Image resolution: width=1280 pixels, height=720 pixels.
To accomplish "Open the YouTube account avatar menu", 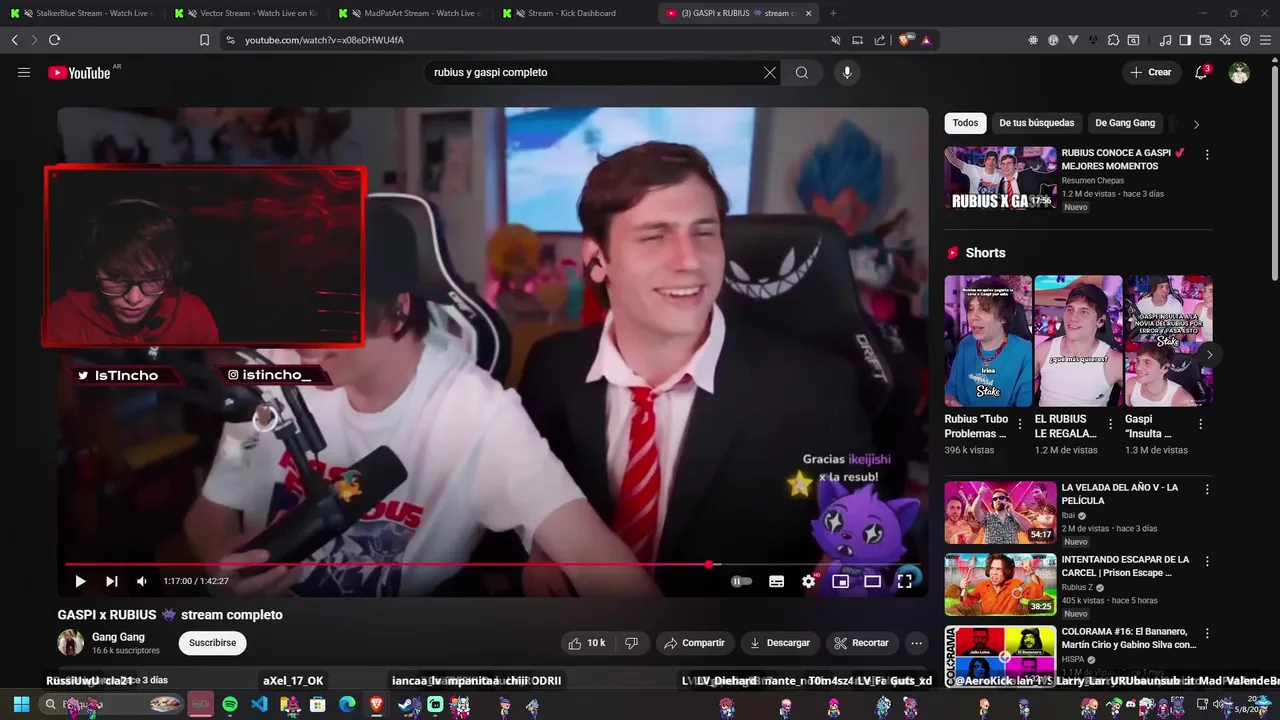I will pyautogui.click(x=1239, y=72).
